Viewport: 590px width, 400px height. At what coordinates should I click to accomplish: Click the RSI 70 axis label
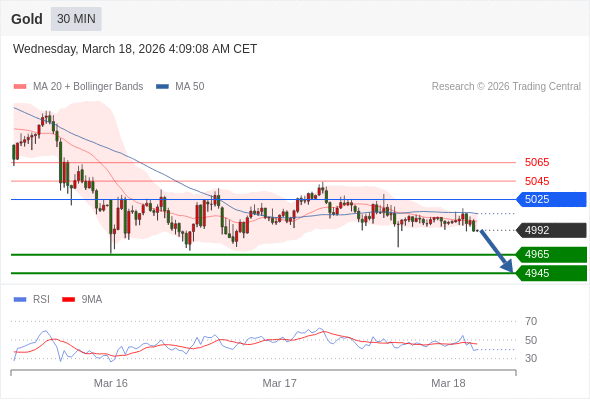click(x=531, y=321)
